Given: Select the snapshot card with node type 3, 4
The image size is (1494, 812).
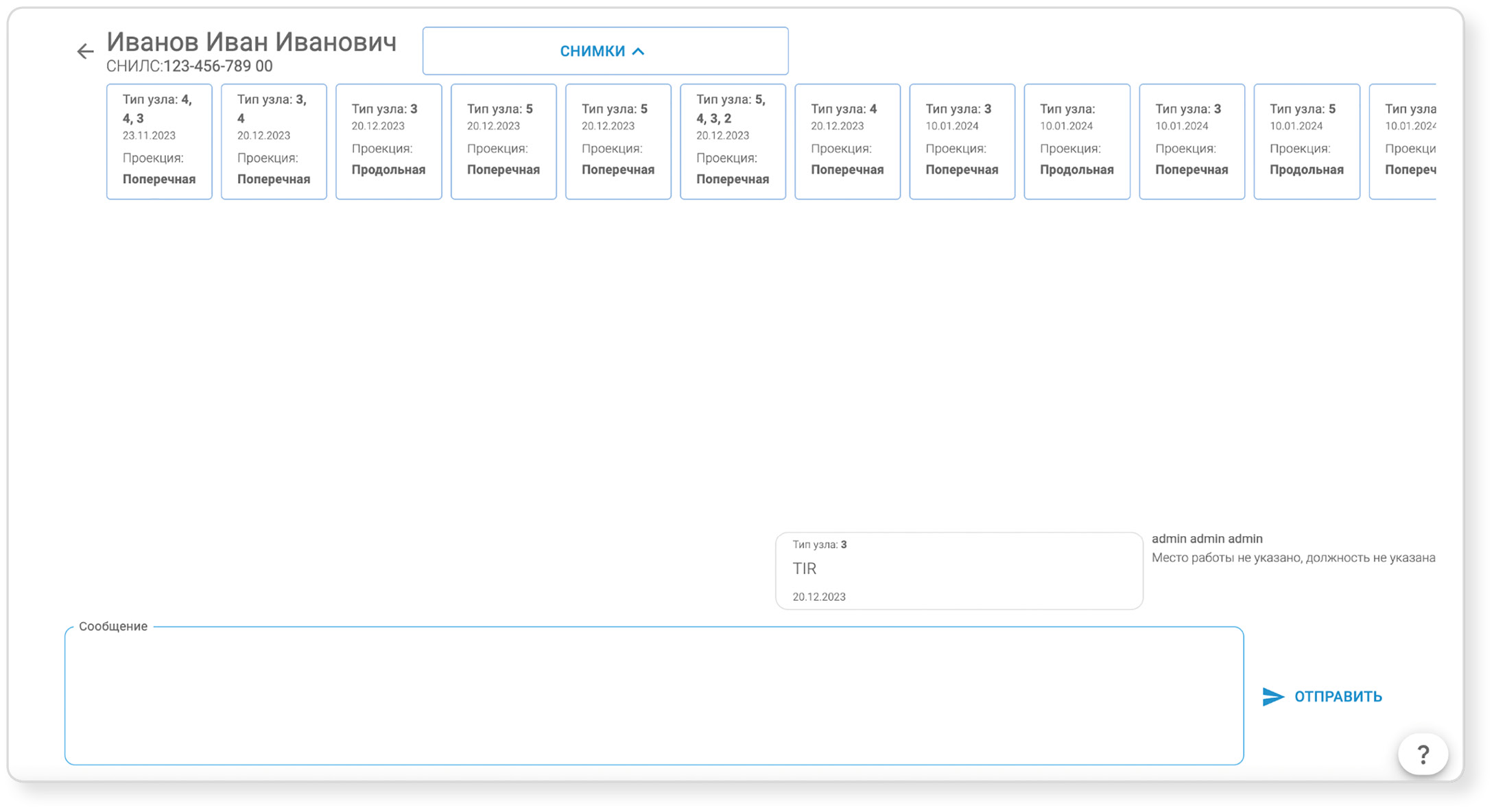Looking at the screenshot, I should (274, 142).
